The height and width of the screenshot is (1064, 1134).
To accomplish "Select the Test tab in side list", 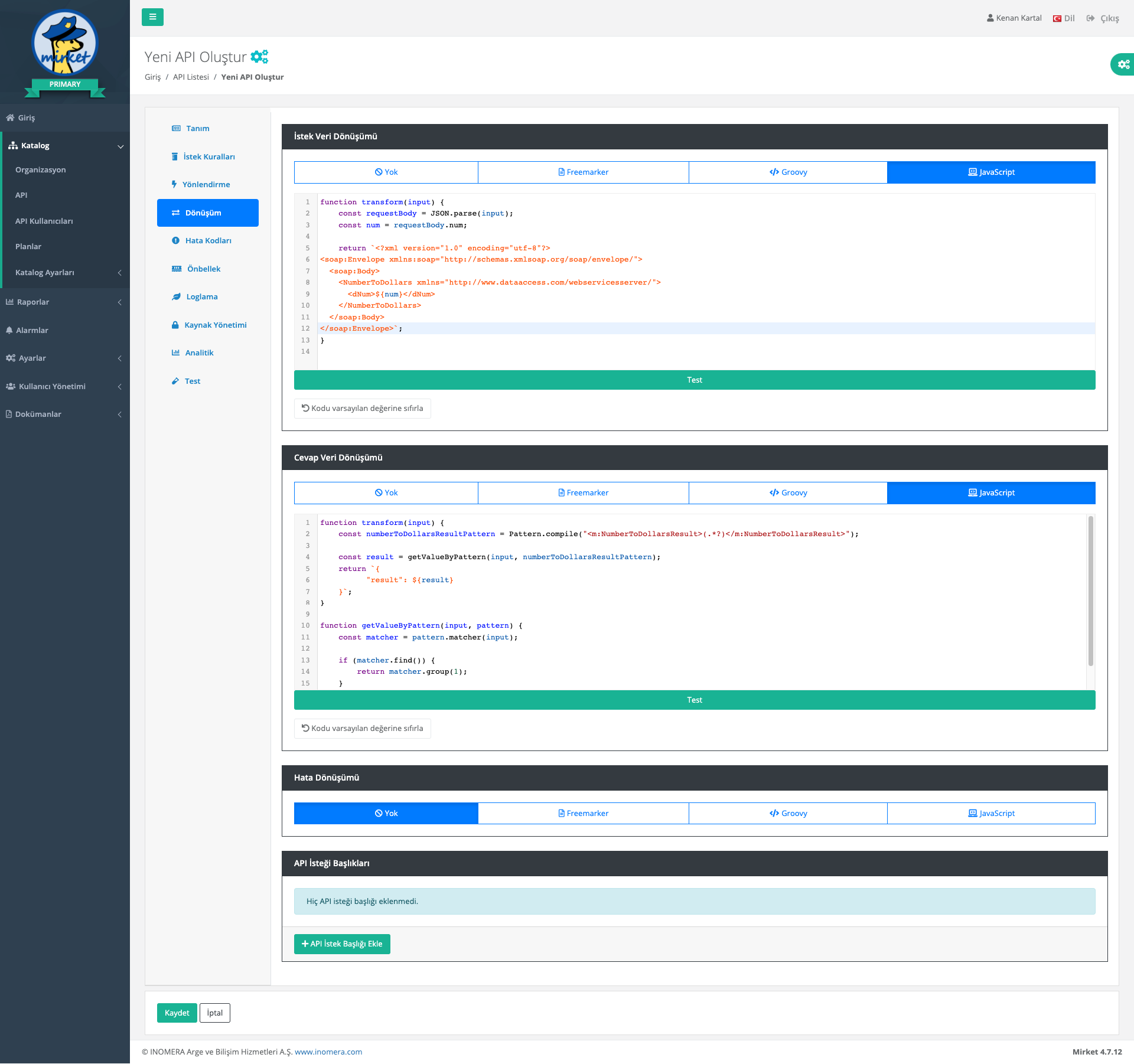I will (x=208, y=381).
